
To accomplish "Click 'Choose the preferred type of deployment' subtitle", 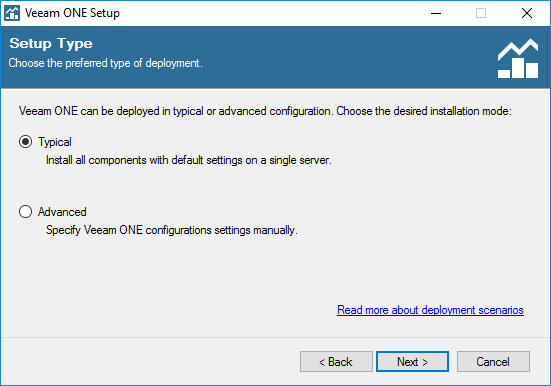I will (x=105, y=63).
